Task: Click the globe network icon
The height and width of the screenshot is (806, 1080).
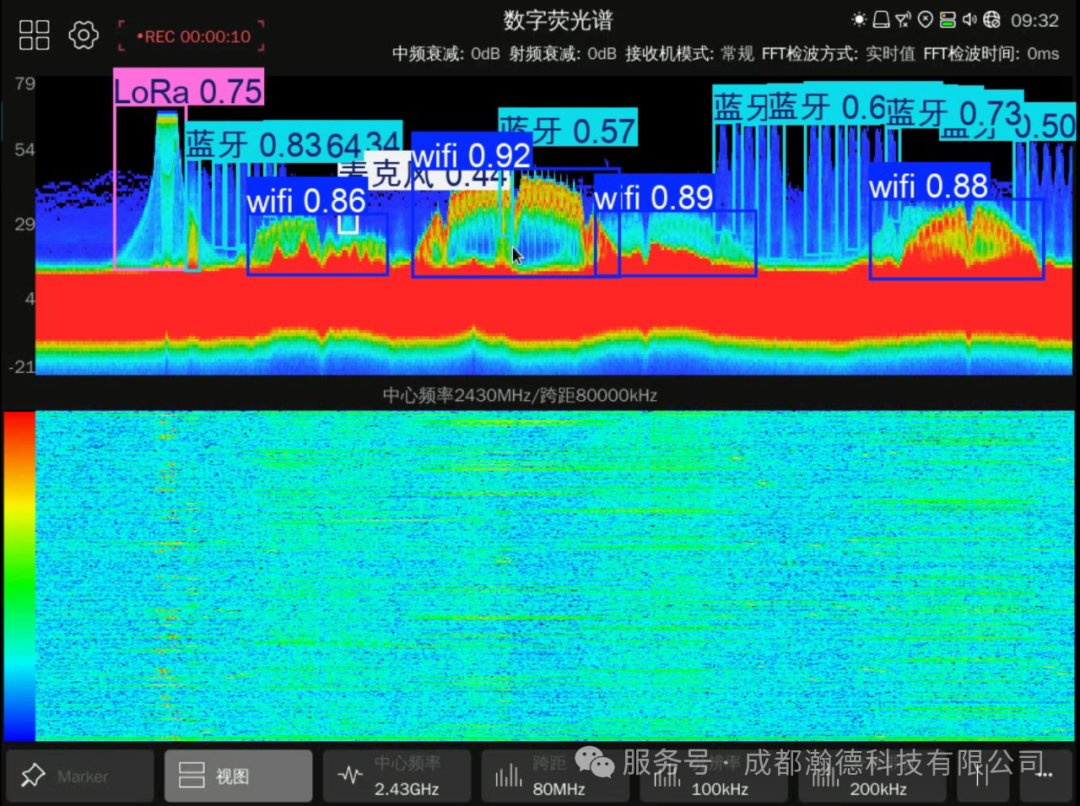Action: [x=992, y=20]
